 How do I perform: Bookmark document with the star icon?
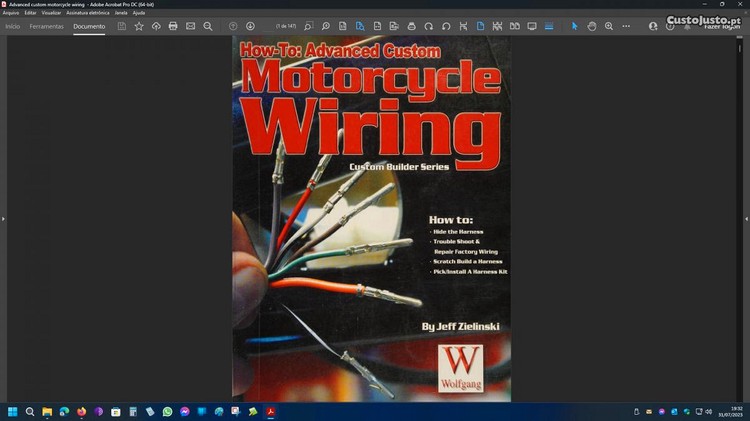139,26
